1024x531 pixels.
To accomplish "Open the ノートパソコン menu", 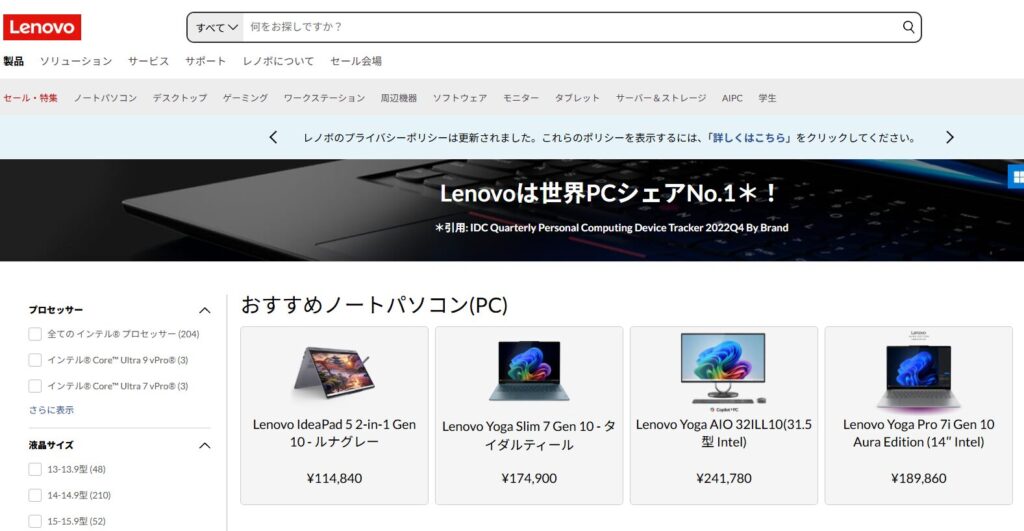I will click(105, 98).
